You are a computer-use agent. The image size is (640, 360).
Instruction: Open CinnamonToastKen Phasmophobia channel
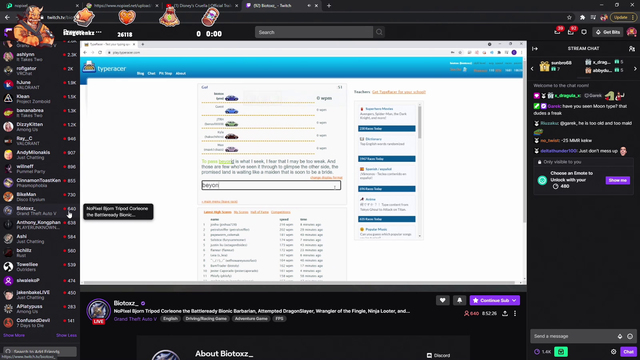point(40,183)
